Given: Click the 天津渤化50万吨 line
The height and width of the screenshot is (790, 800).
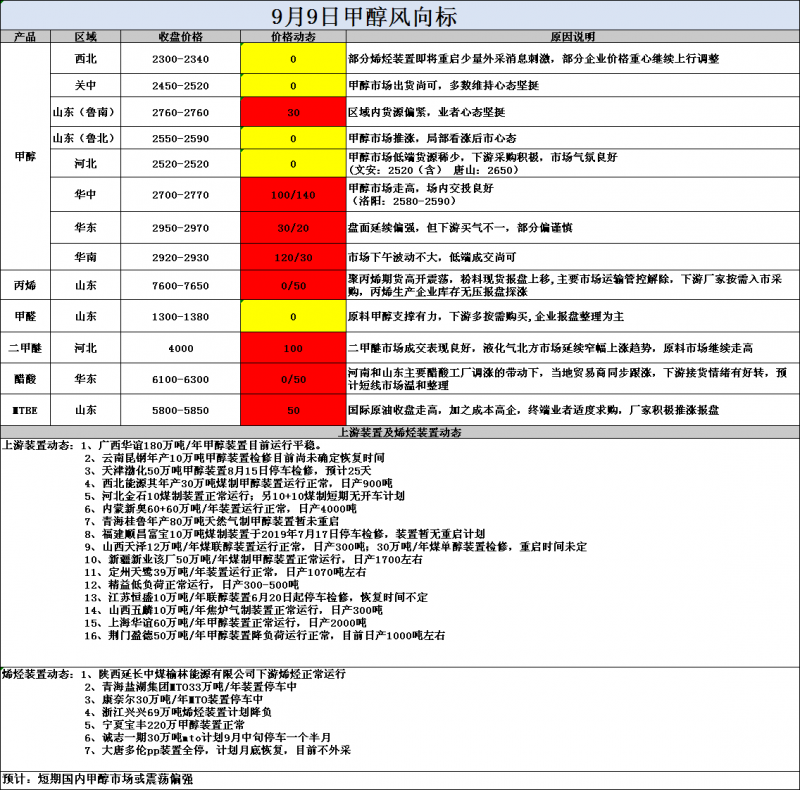Looking at the screenshot, I should click(228, 471).
